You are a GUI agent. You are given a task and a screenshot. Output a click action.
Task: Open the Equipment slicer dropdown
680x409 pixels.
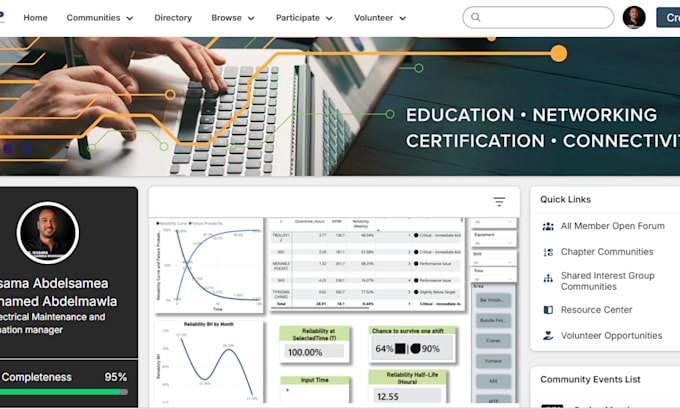pyautogui.click(x=494, y=242)
